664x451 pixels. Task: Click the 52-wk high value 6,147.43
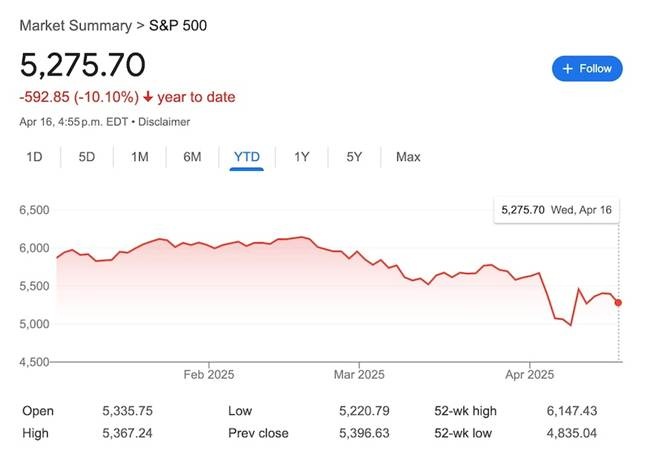pyautogui.click(x=598, y=411)
